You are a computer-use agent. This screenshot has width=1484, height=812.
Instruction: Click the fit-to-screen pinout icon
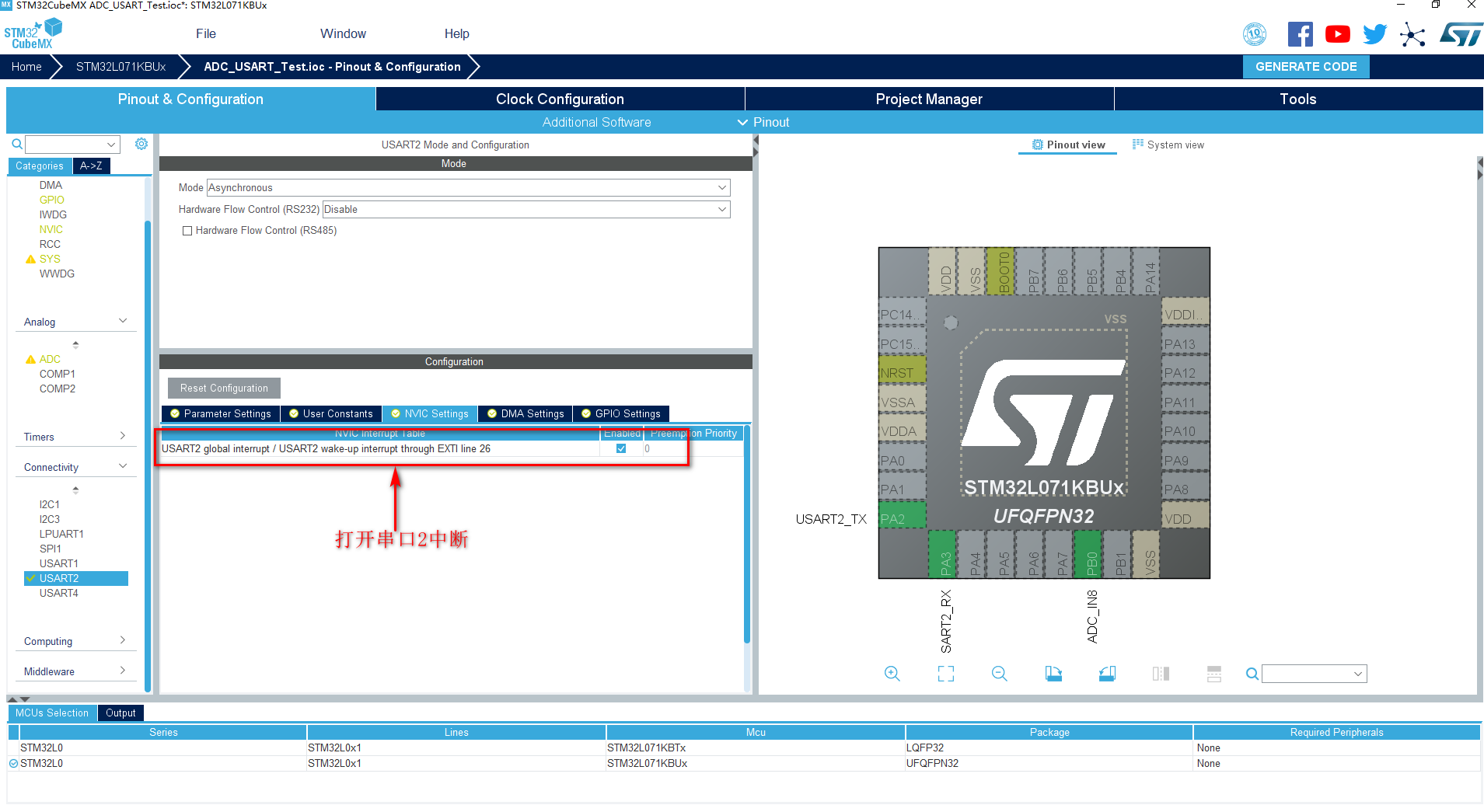[x=946, y=674]
